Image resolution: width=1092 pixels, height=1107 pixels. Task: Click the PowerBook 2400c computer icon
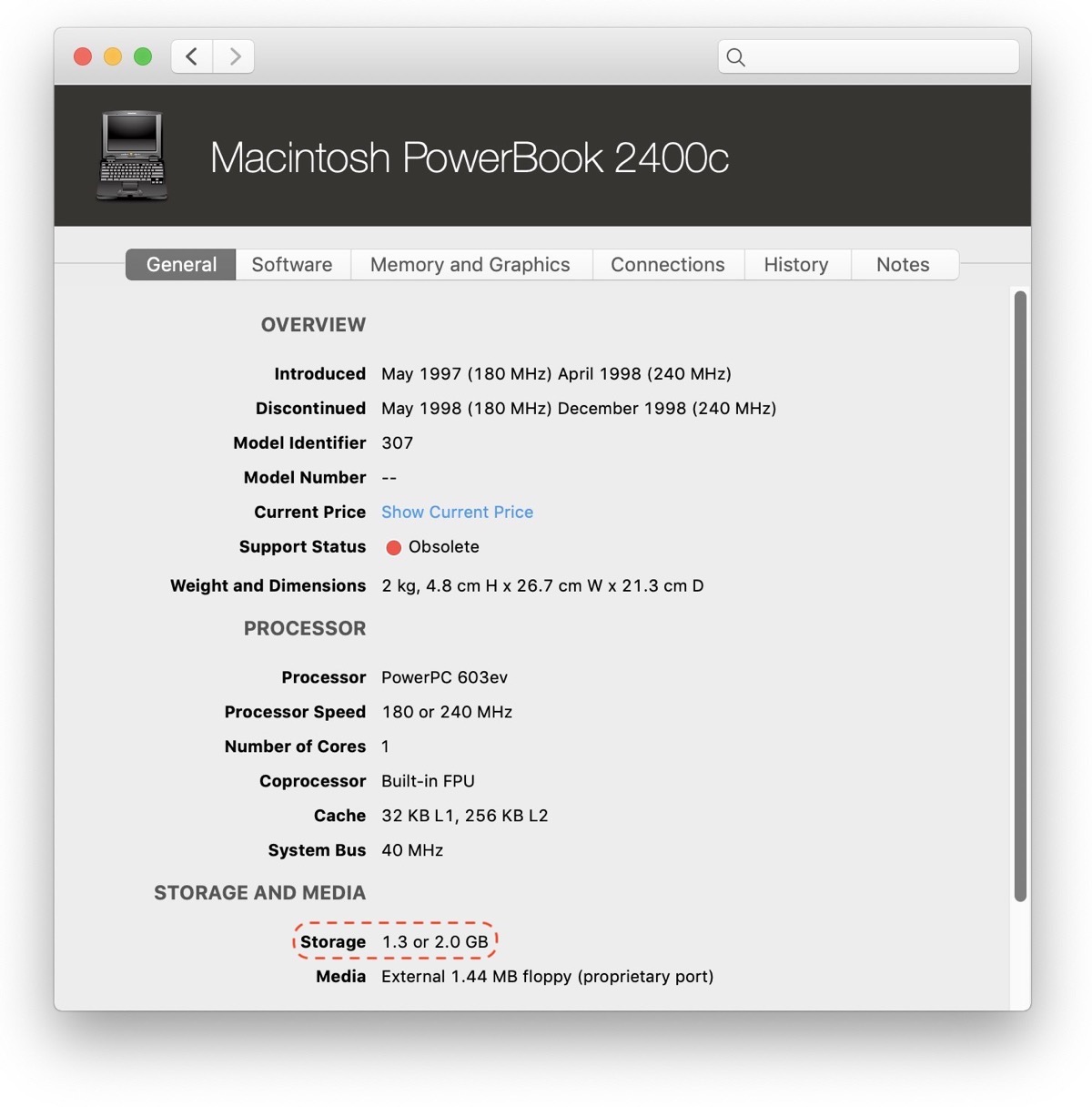131,156
